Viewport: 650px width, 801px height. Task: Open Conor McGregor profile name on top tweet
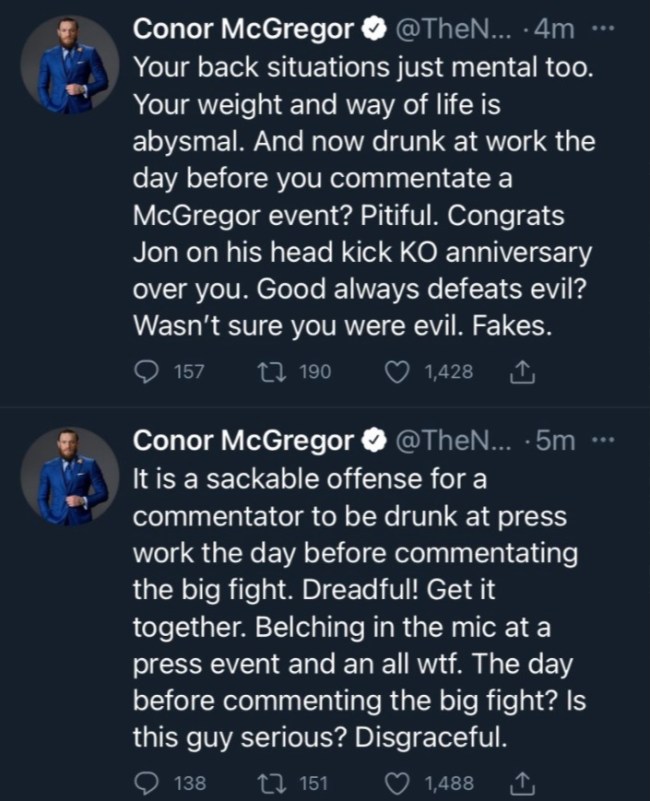point(243,30)
